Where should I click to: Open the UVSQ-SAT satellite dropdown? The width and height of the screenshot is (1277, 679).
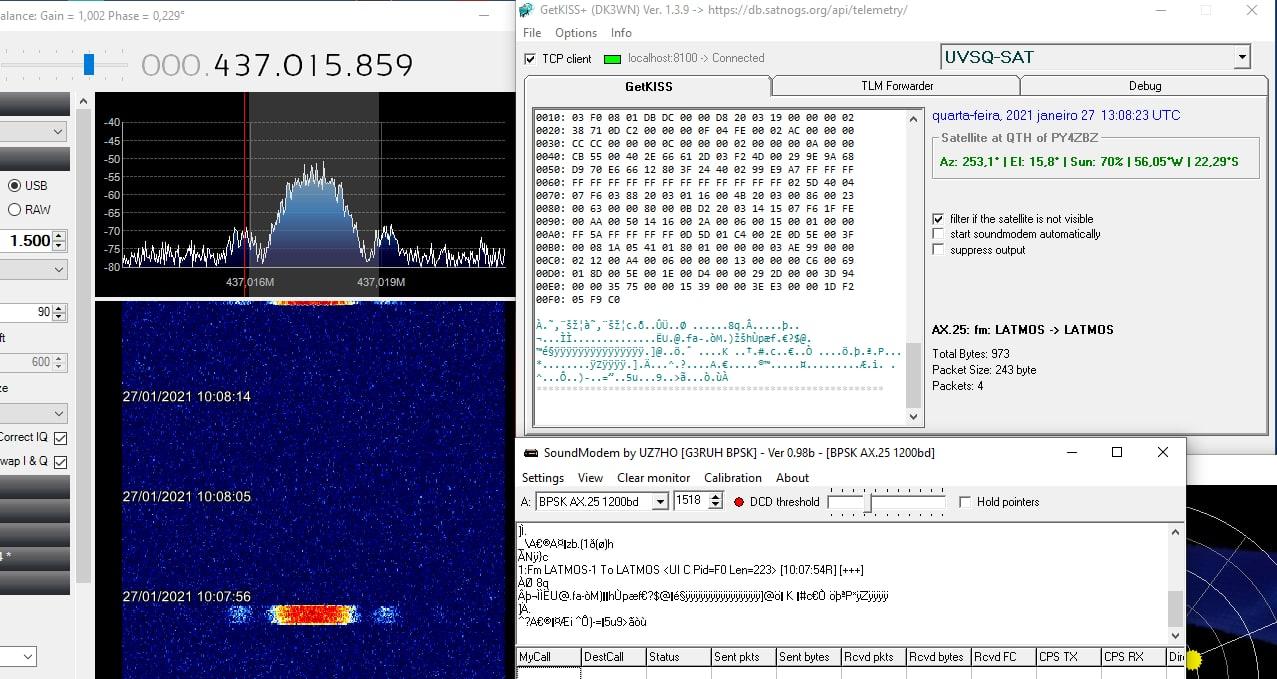click(1240, 57)
